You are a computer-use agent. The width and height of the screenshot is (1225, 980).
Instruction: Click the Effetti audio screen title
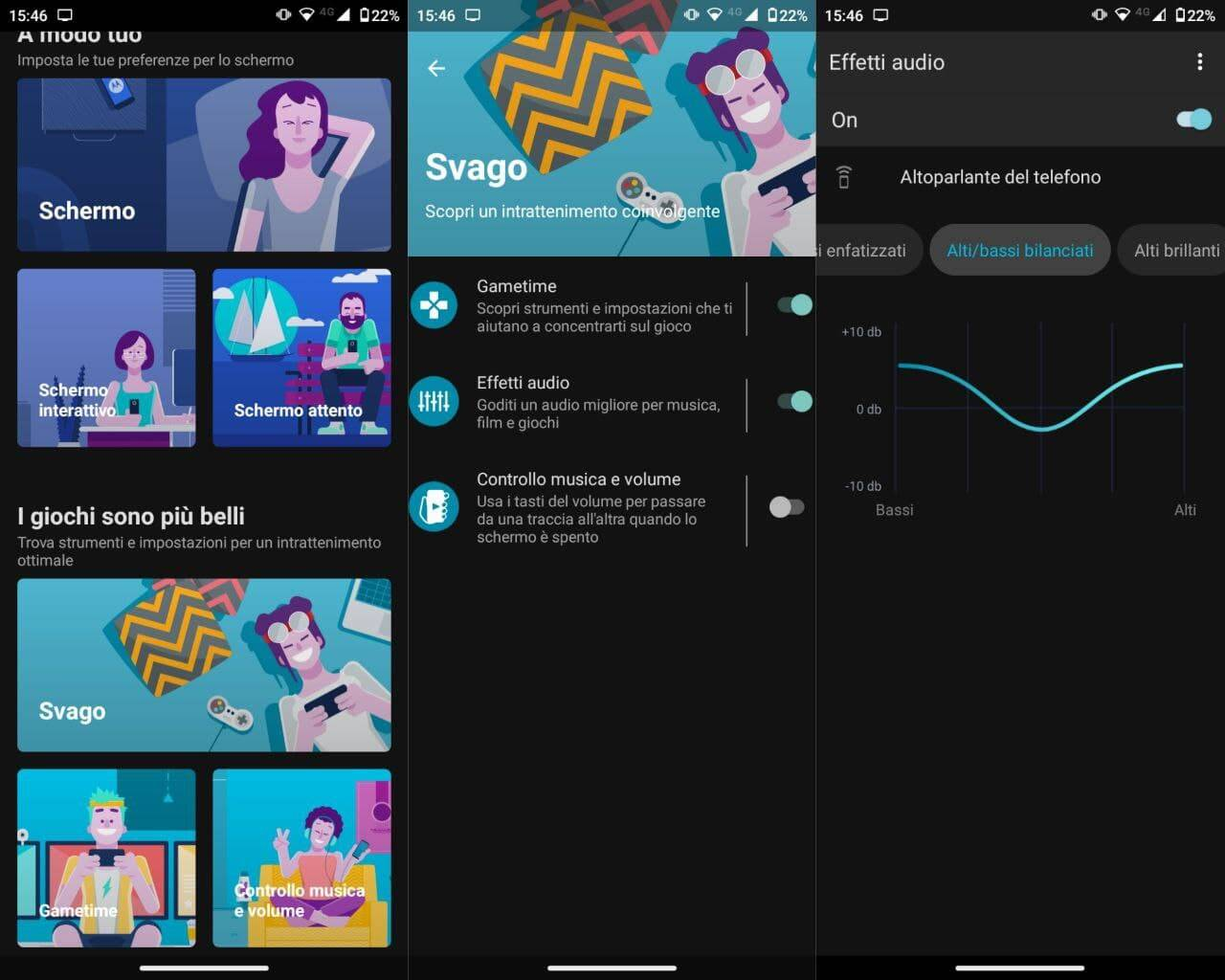(x=886, y=62)
